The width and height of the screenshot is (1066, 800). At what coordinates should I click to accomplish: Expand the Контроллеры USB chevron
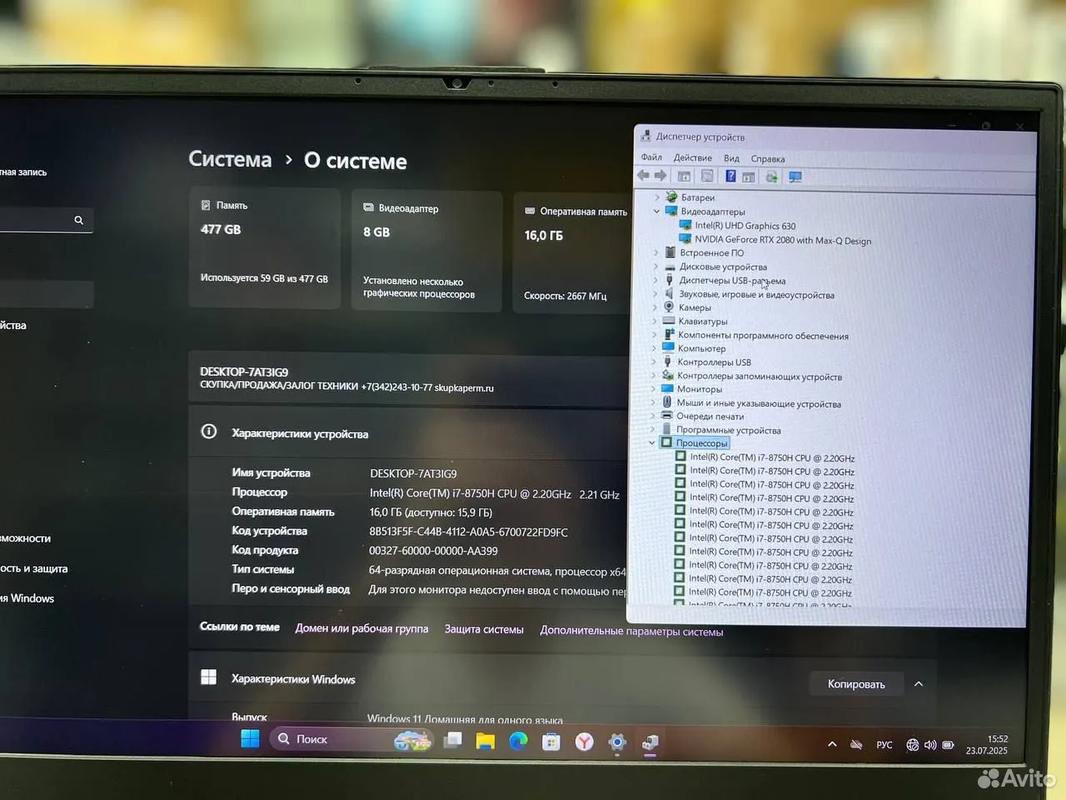(654, 362)
